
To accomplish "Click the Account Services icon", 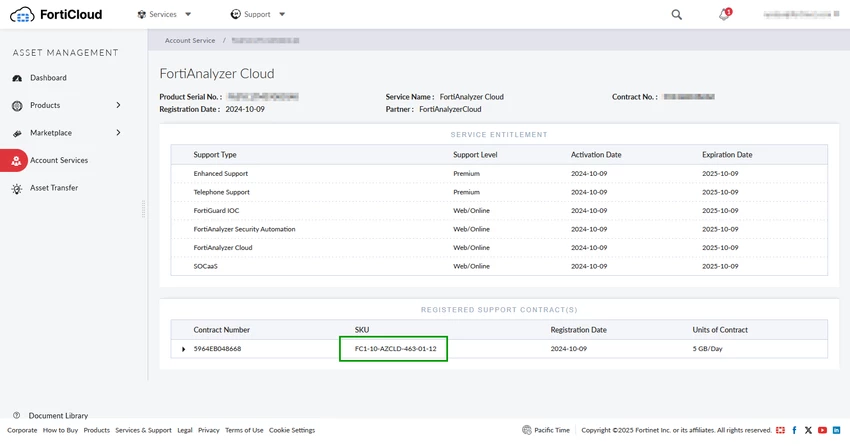I will coord(16,160).
